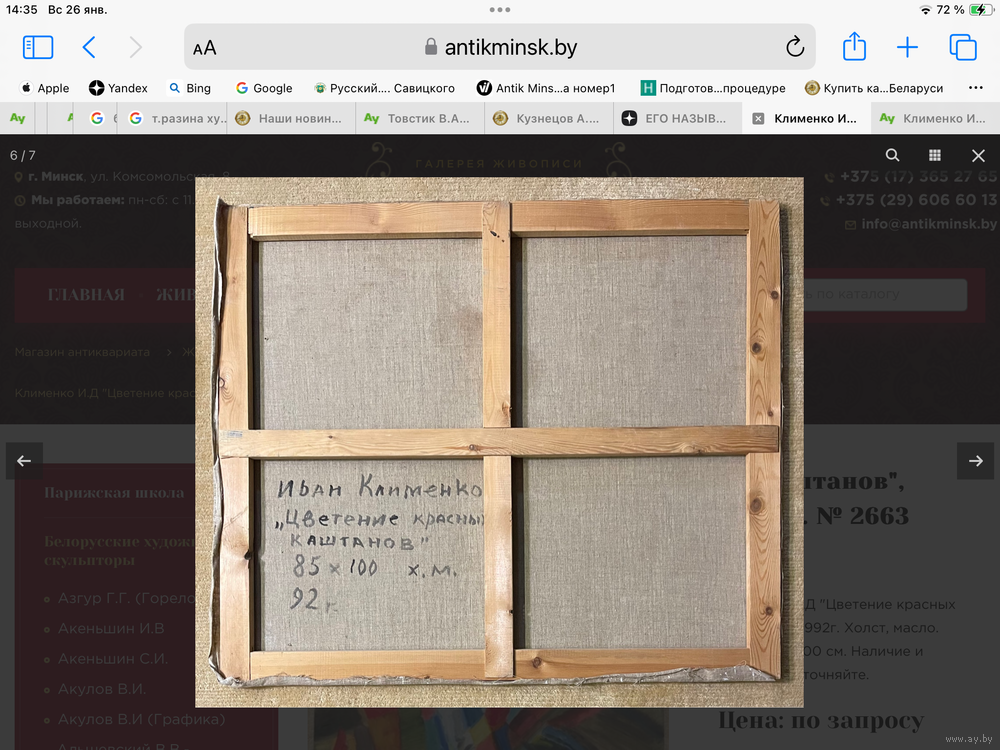
Task: Open a new tab with plus
Action: coord(907,47)
